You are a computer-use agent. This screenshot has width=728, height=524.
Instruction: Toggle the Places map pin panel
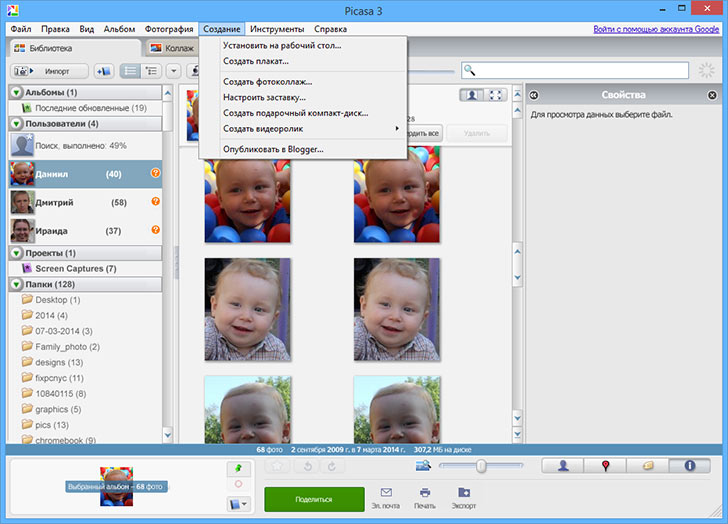tap(605, 466)
